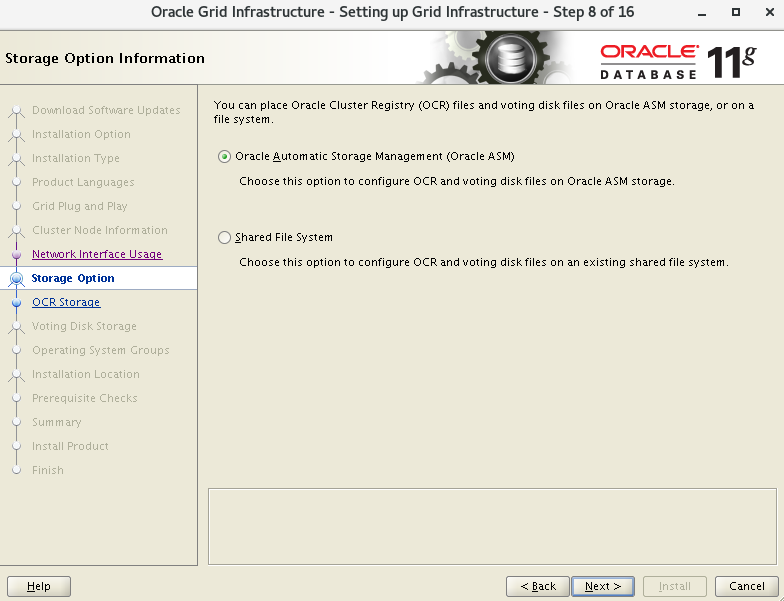The height and width of the screenshot is (601, 784).
Task: Click the Product Languages step
Action: point(83,182)
